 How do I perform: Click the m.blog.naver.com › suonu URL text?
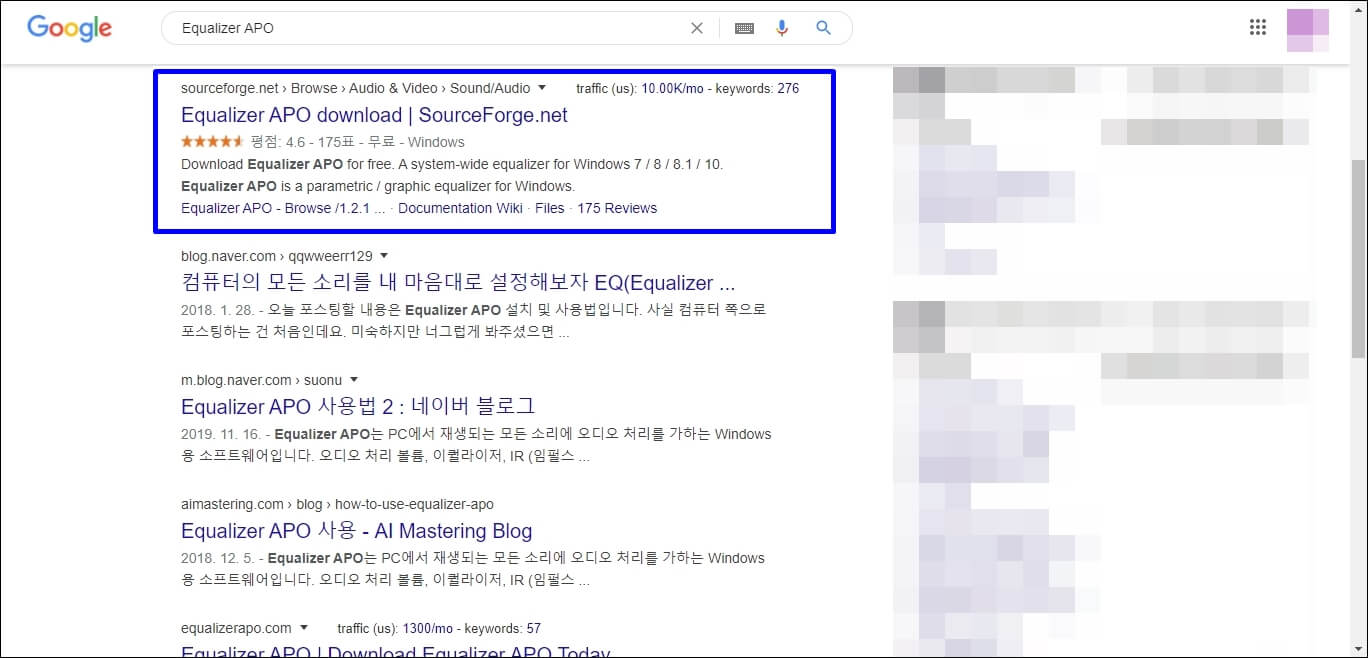tap(262, 380)
